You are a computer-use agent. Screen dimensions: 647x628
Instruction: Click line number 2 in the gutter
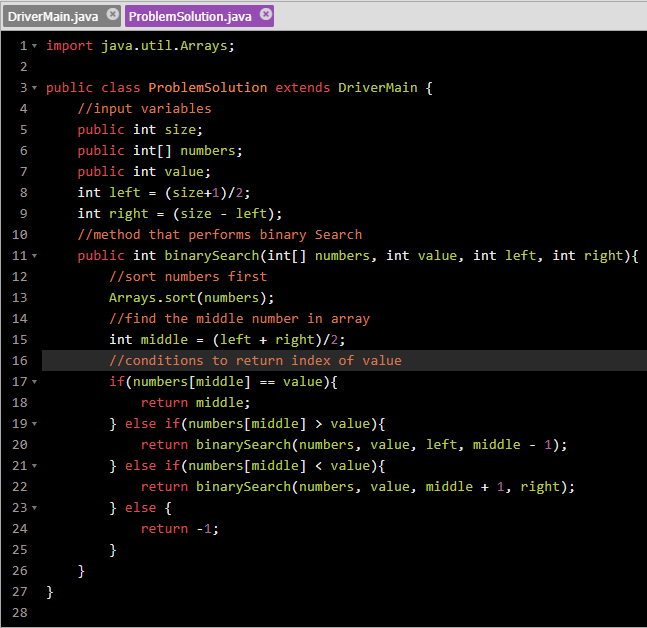(x=24, y=67)
